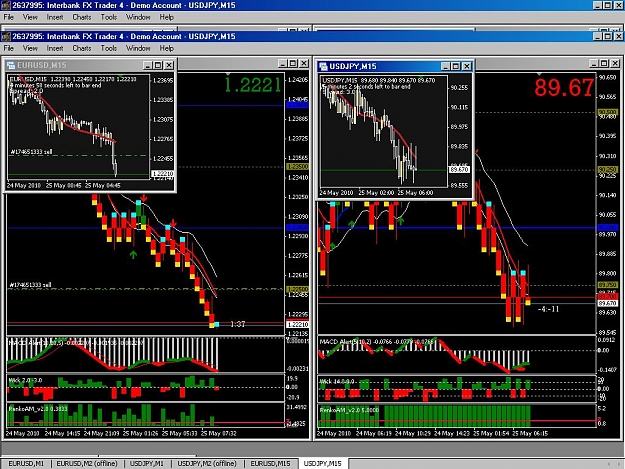The image size is (625, 469).
Task: Switch to the USDJPY,M1 chart tab
Action: 147,463
